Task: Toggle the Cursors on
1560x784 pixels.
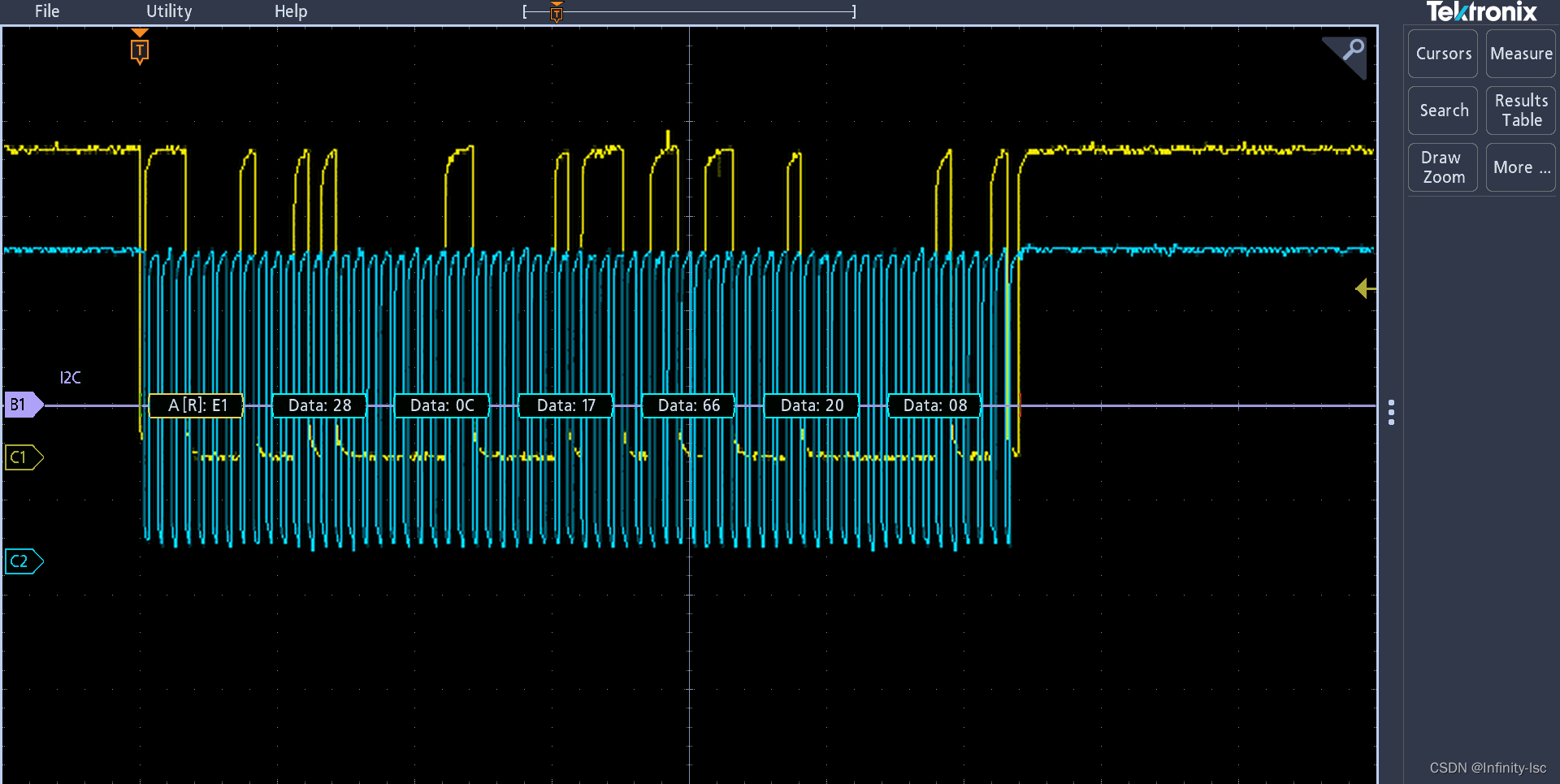Action: [1442, 54]
